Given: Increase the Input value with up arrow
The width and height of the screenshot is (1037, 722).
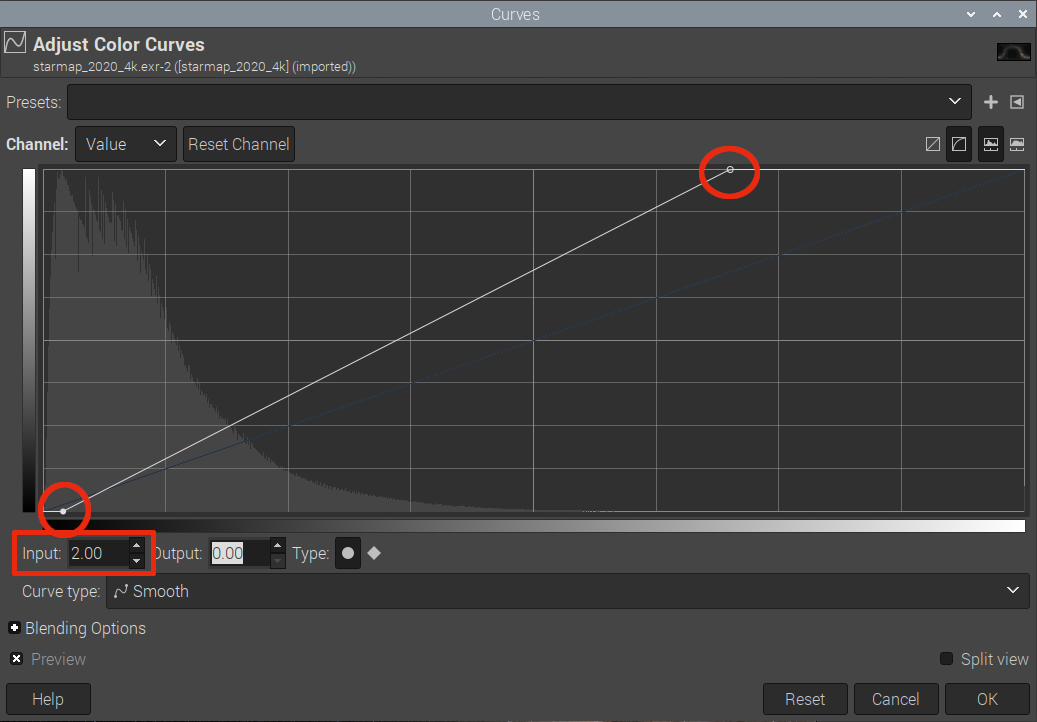Looking at the screenshot, I should (137, 546).
